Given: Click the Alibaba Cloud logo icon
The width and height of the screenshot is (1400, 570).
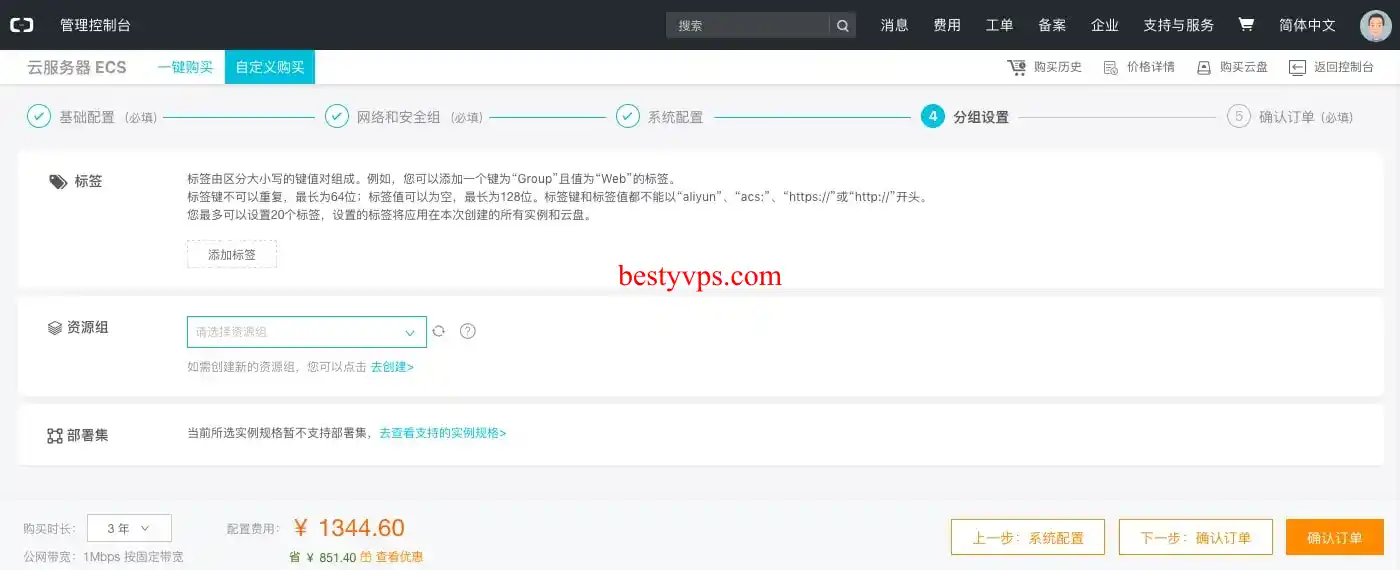Looking at the screenshot, I should [x=22, y=25].
